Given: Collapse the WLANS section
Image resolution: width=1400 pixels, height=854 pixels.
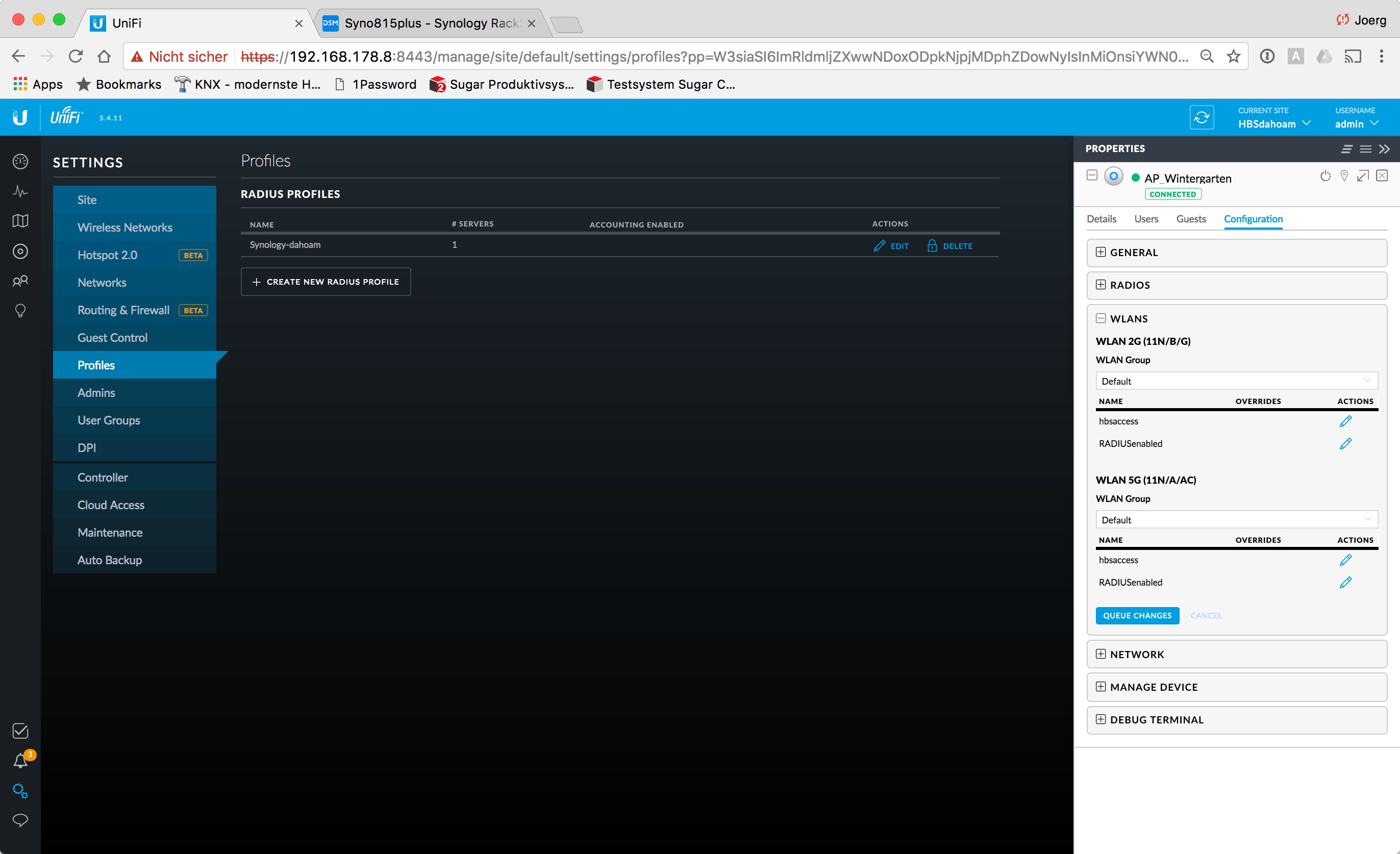Looking at the screenshot, I should tap(1101, 318).
